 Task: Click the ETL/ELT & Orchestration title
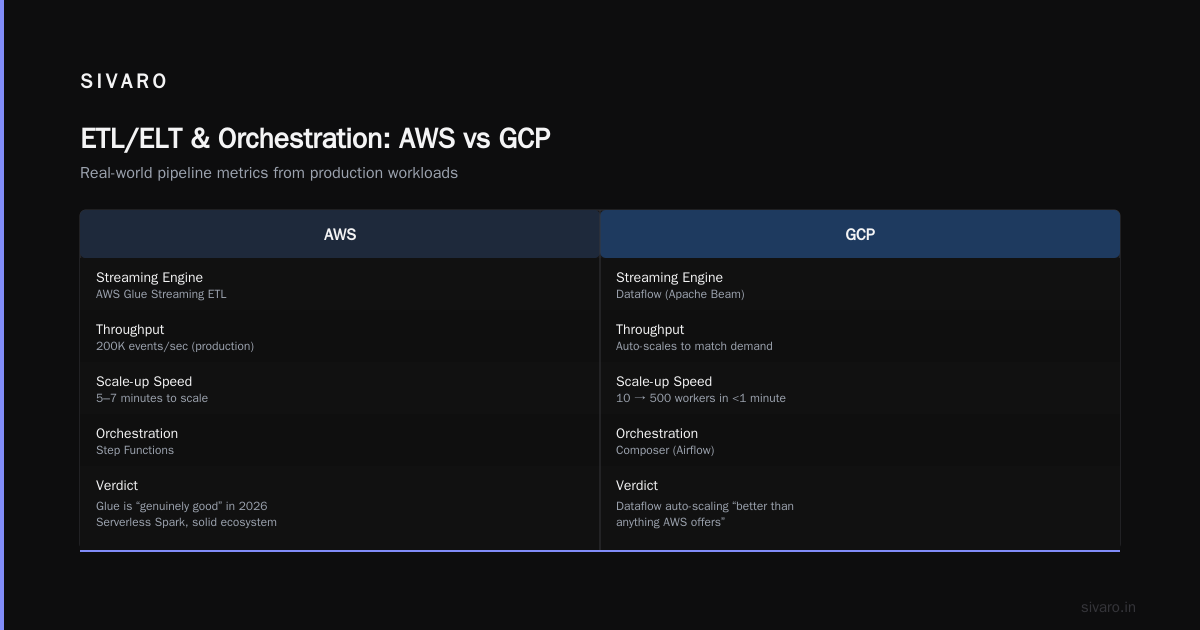coord(315,138)
